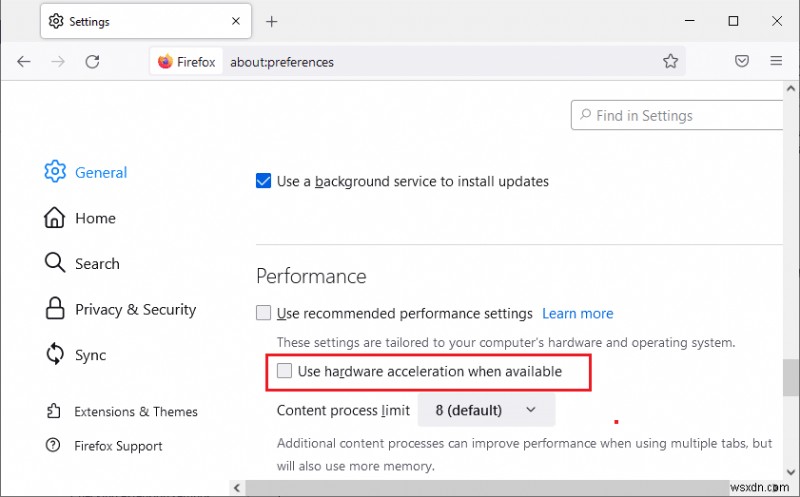Open the Pocket save icon

pos(742,61)
